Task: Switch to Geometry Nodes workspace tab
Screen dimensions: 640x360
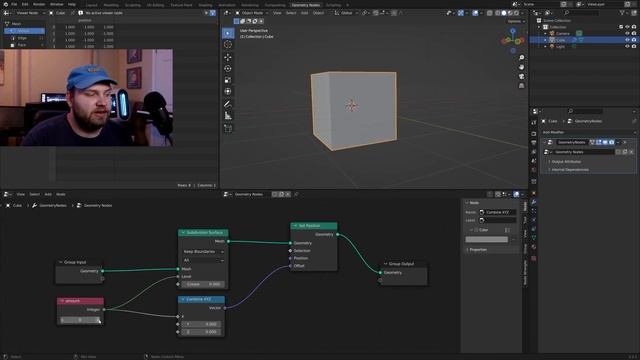Action: pyautogui.click(x=306, y=5)
